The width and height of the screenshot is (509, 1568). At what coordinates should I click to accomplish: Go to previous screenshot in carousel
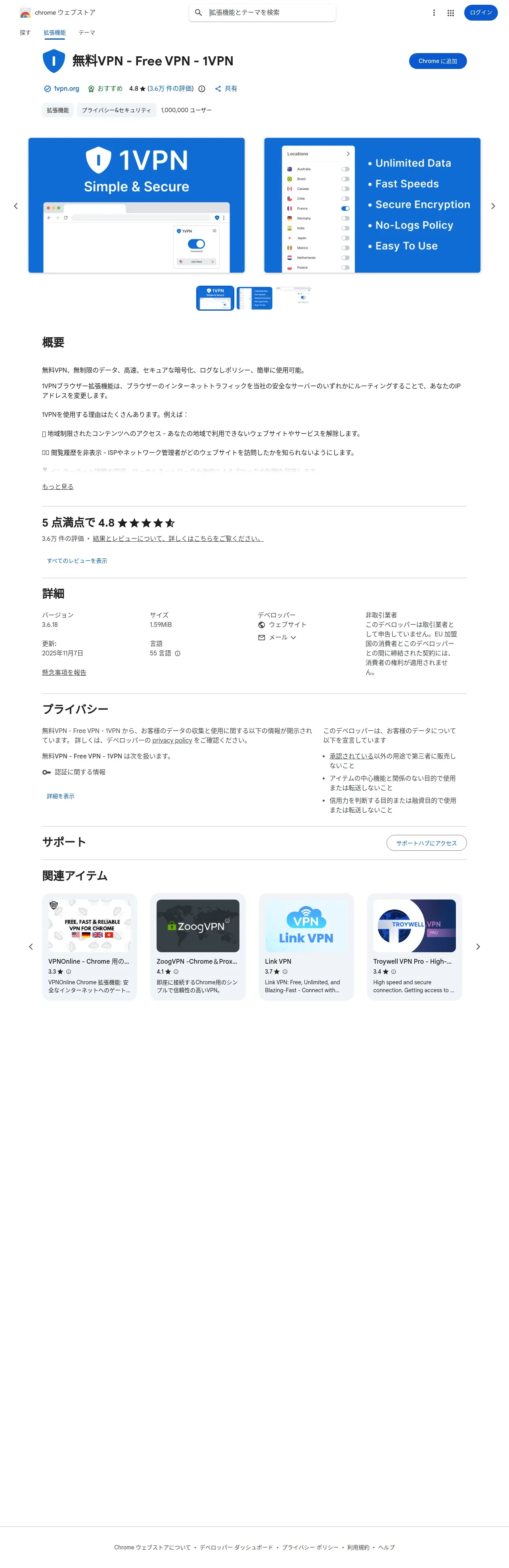16,206
